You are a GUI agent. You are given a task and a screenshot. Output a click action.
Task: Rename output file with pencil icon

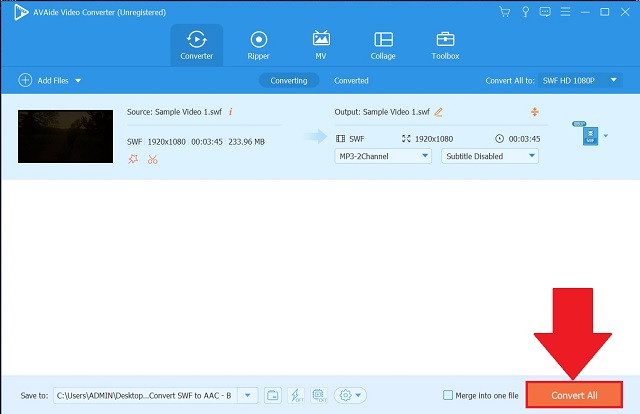[438, 112]
